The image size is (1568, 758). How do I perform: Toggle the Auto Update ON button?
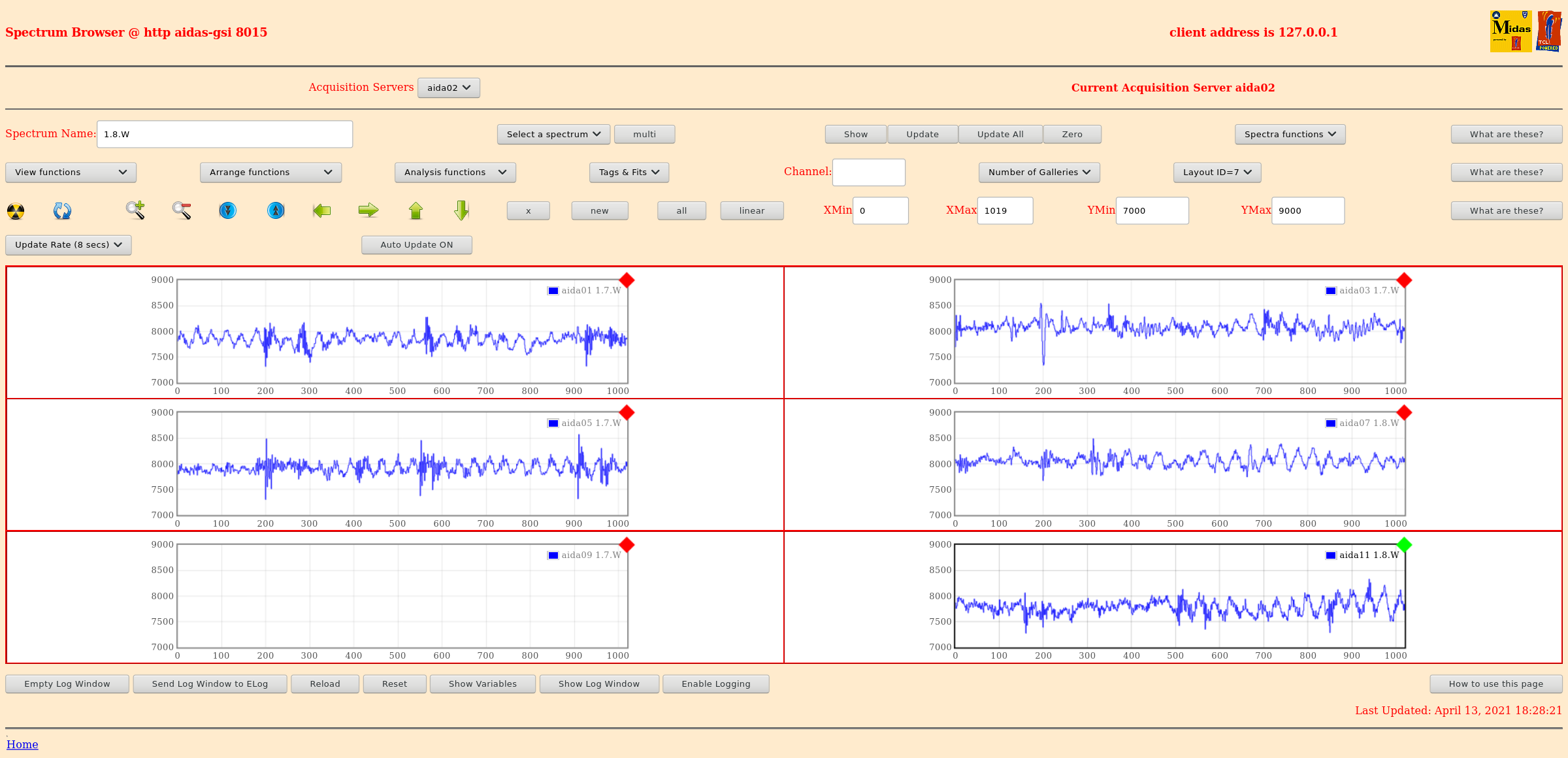[x=416, y=245]
